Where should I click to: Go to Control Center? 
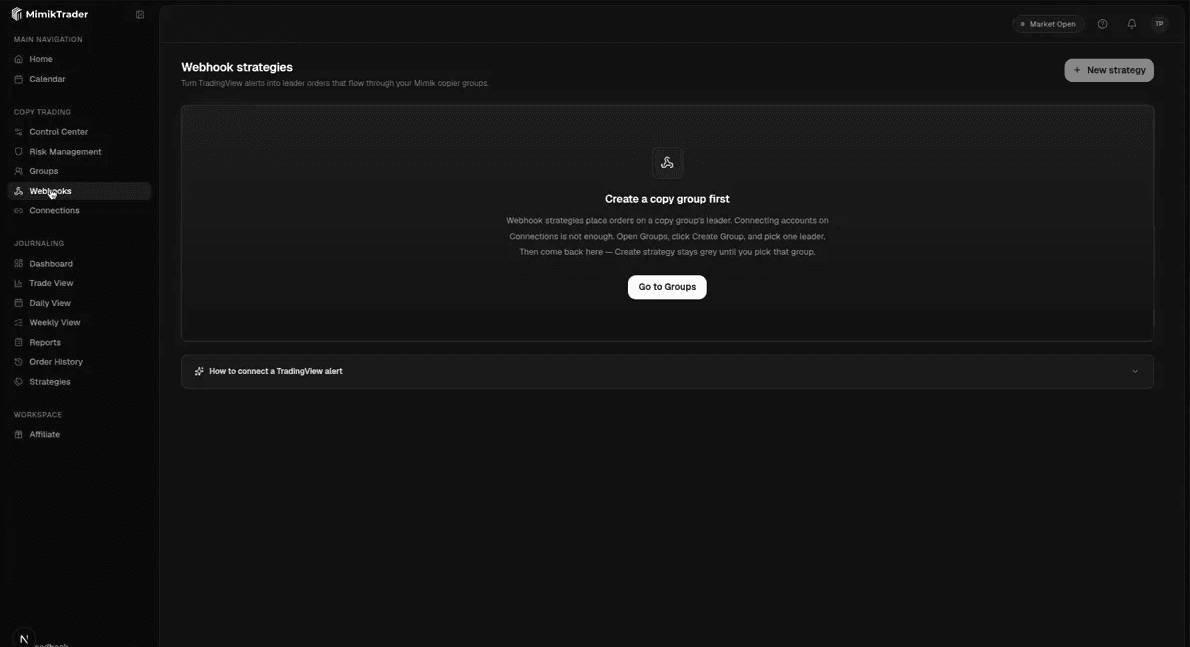click(x=80, y=132)
